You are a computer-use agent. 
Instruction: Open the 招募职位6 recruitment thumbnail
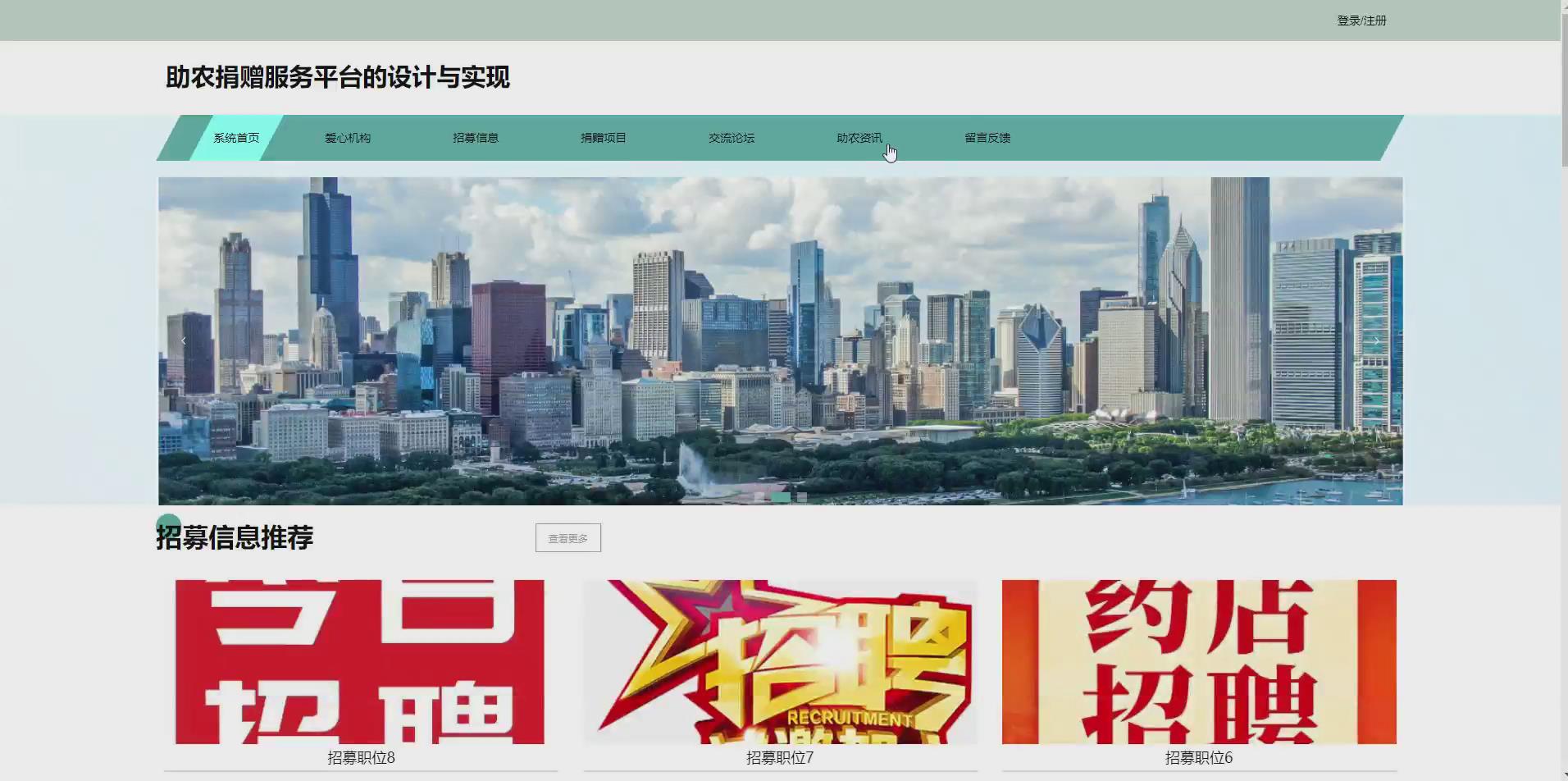click(1197, 661)
